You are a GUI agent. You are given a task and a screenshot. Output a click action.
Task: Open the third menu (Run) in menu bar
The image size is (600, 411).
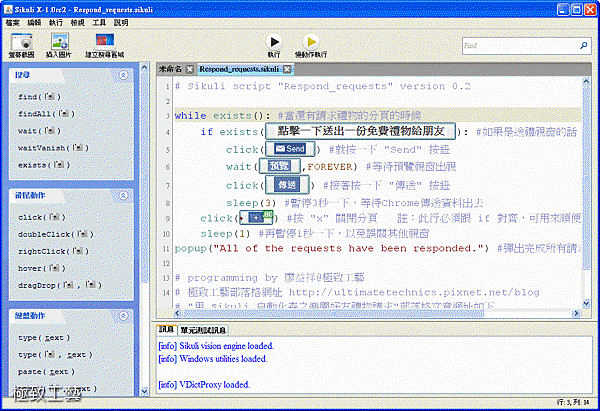click(x=56, y=23)
